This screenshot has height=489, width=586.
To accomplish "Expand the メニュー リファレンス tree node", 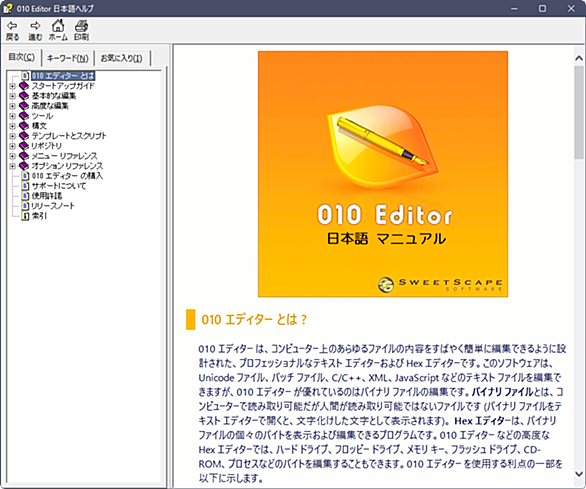I will pyautogui.click(x=12, y=156).
